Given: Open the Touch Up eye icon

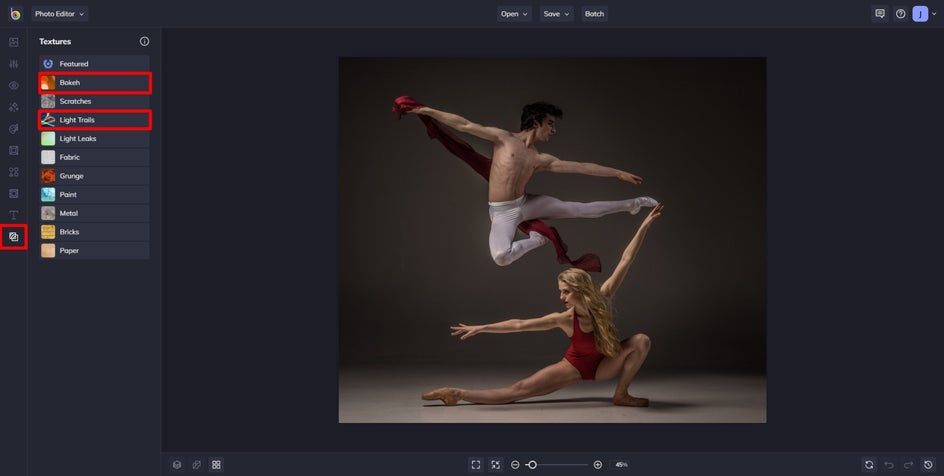Looking at the screenshot, I should click(14, 85).
